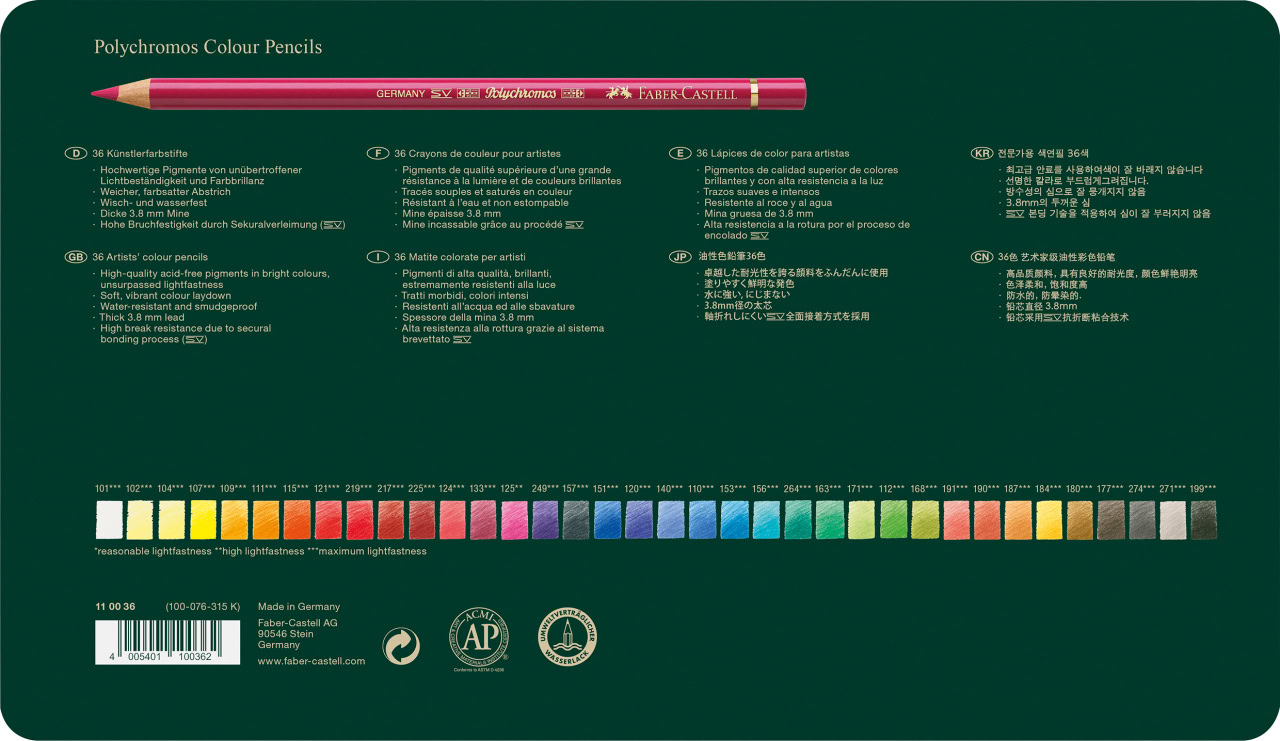Click the GB English language badge
This screenshot has width=1280, height=741.
point(76,257)
